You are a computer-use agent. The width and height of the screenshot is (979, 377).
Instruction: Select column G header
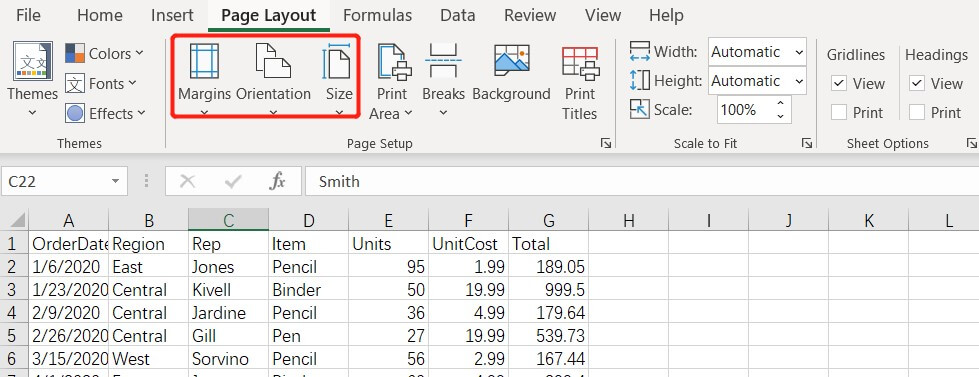pos(549,220)
